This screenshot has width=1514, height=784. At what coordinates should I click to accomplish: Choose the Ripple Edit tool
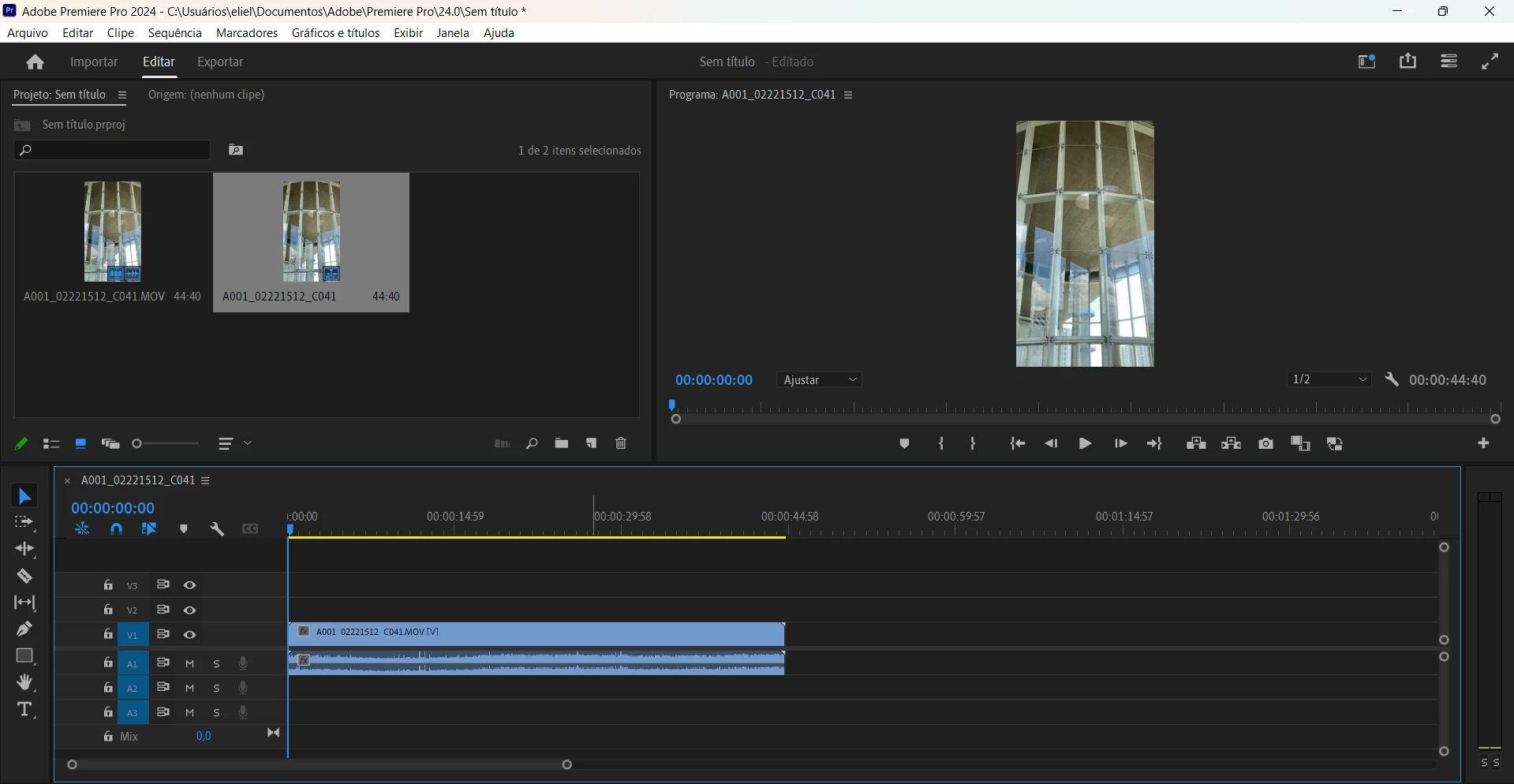point(24,549)
